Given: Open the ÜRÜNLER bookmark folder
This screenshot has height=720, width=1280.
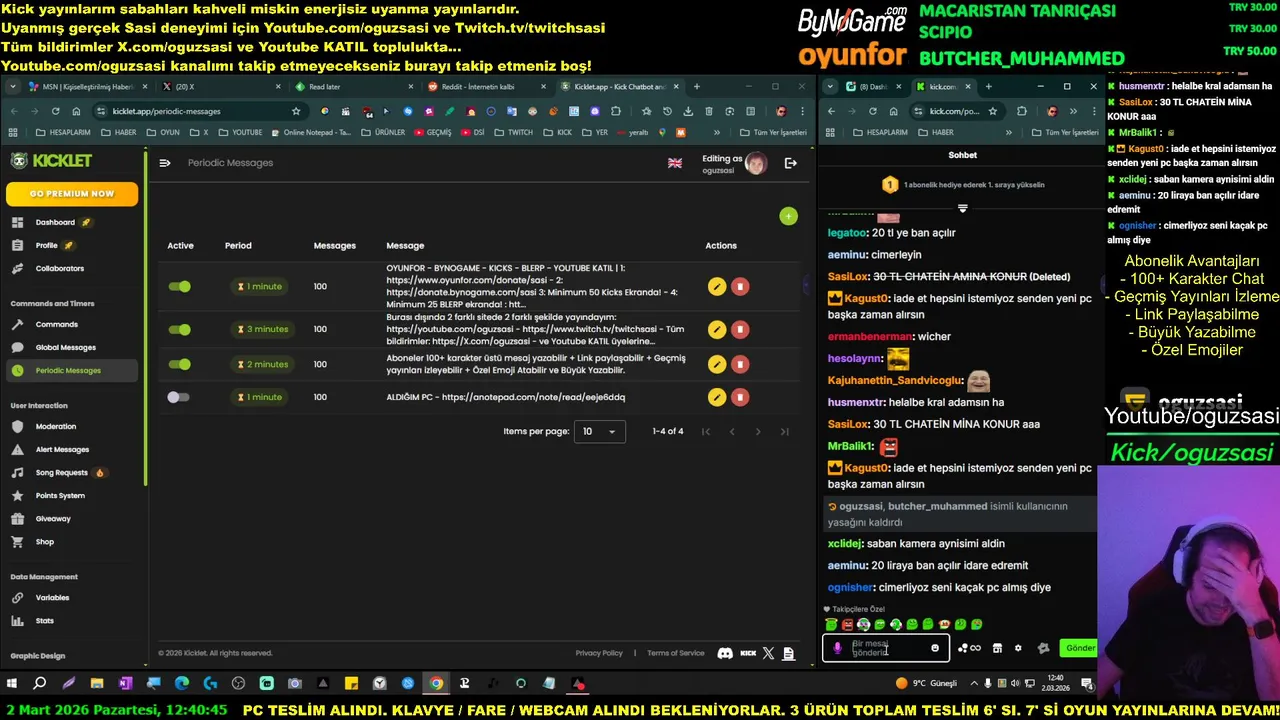Looking at the screenshot, I should click(383, 132).
